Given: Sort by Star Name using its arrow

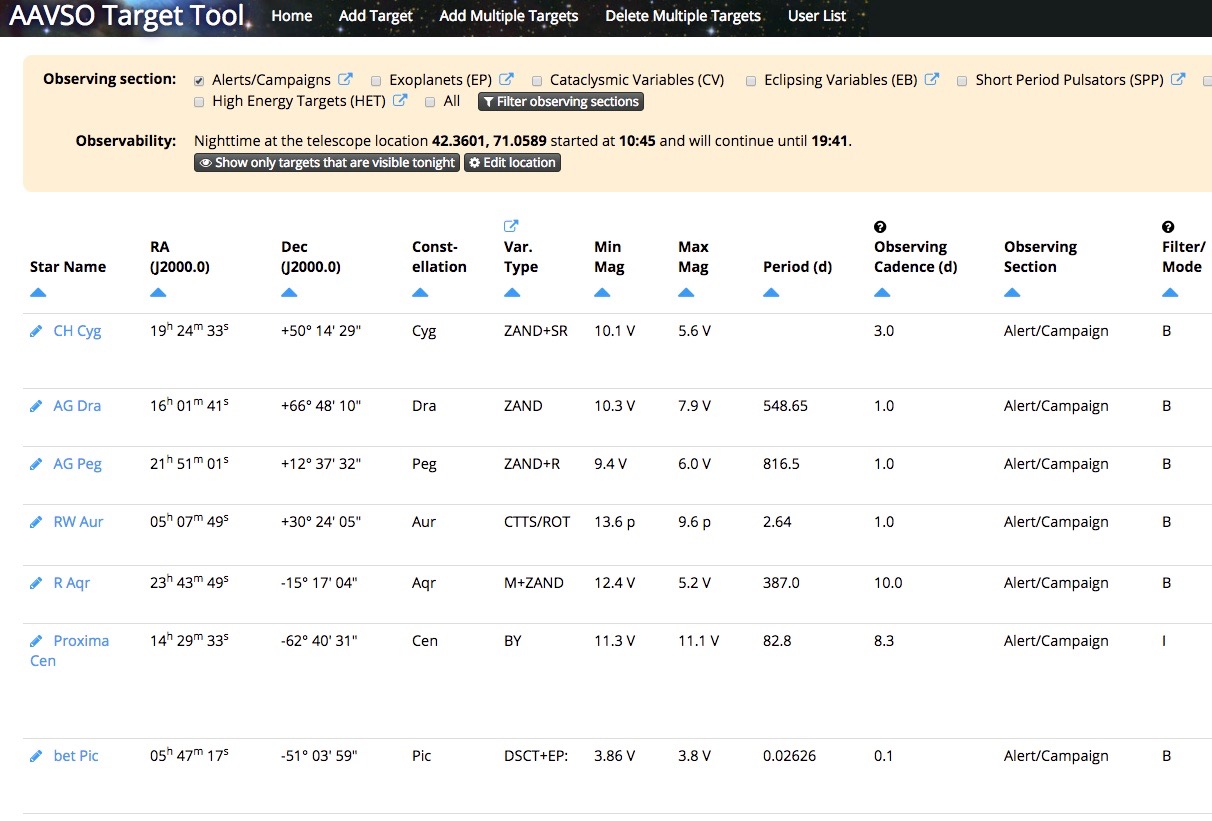Looking at the screenshot, I should (38, 293).
